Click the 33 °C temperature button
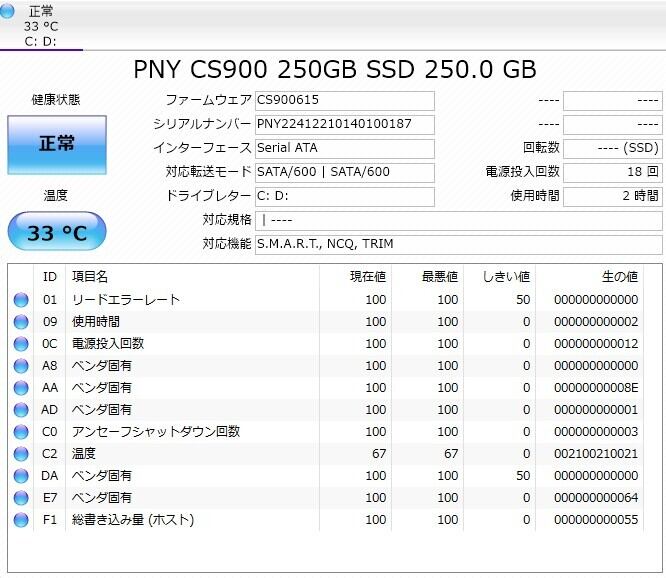 click(57, 232)
